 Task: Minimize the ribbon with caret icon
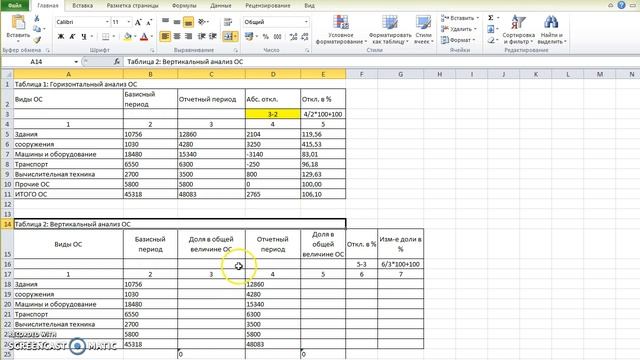coord(611,5)
